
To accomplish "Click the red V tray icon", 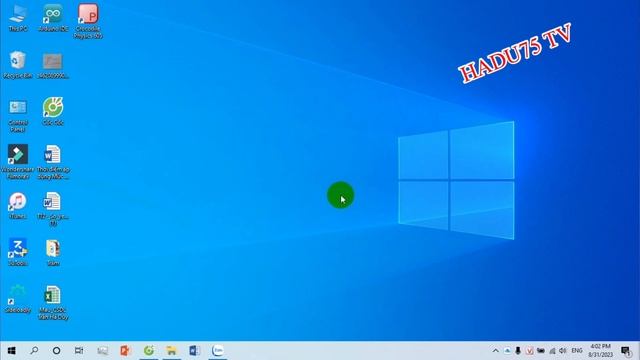I will click(529, 351).
